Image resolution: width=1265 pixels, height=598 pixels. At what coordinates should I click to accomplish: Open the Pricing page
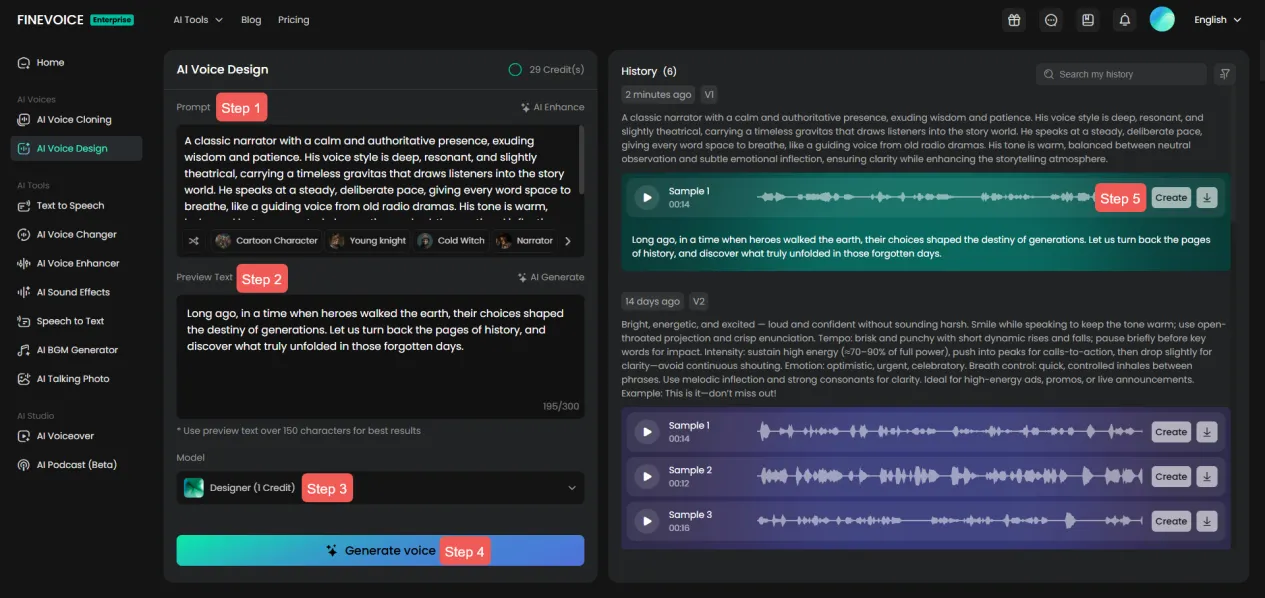[x=293, y=19]
